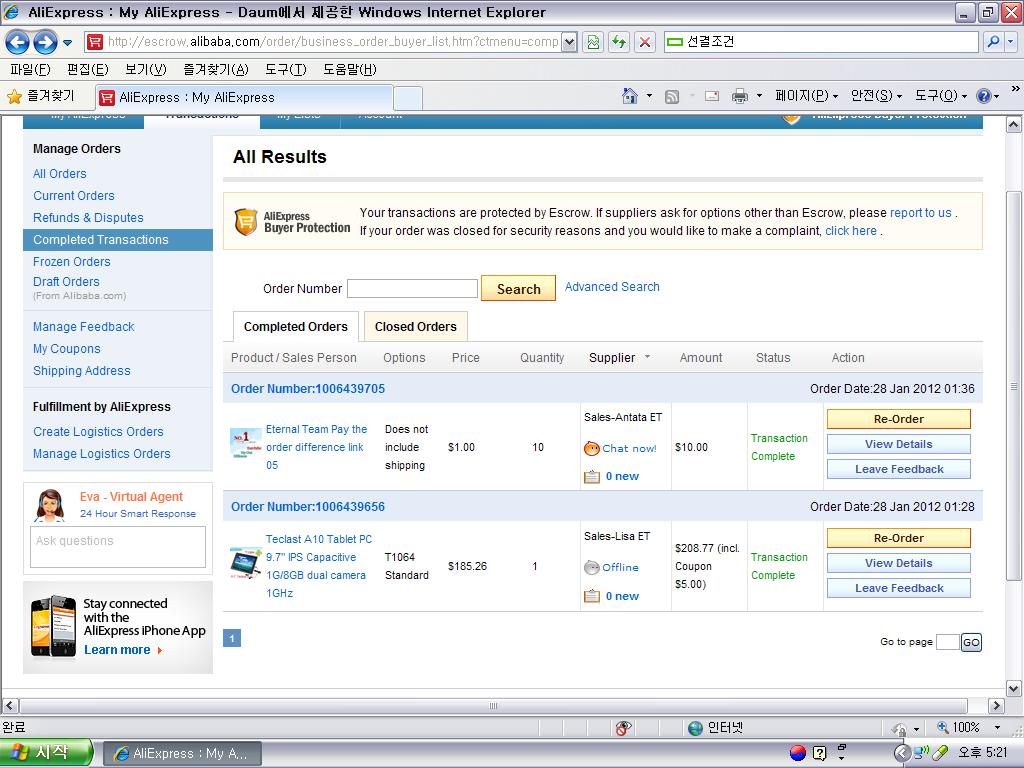
Task: Click the RSS feeds icon
Action: [x=671, y=97]
